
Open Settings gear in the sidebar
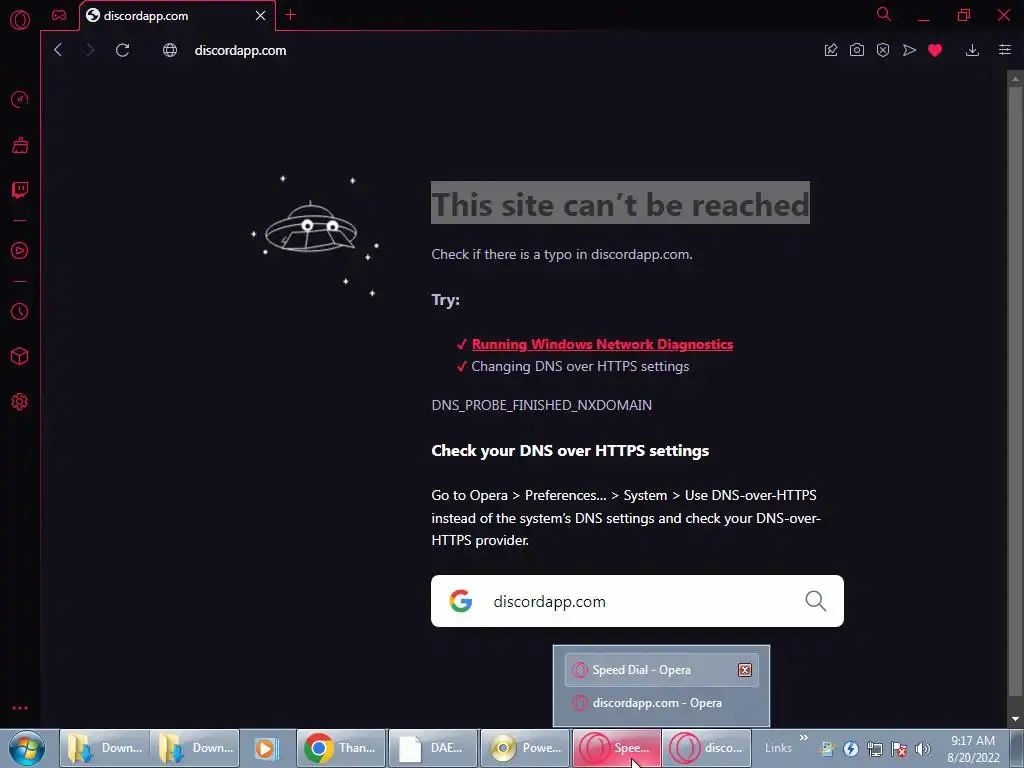click(x=20, y=402)
